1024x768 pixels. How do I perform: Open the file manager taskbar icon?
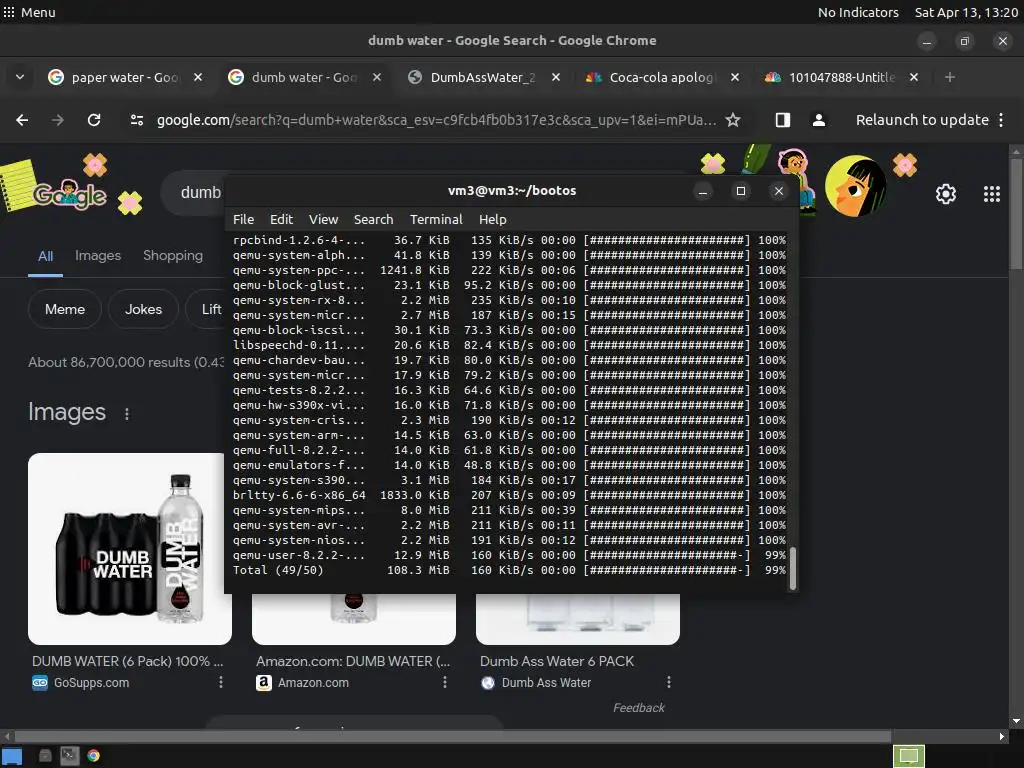45,756
